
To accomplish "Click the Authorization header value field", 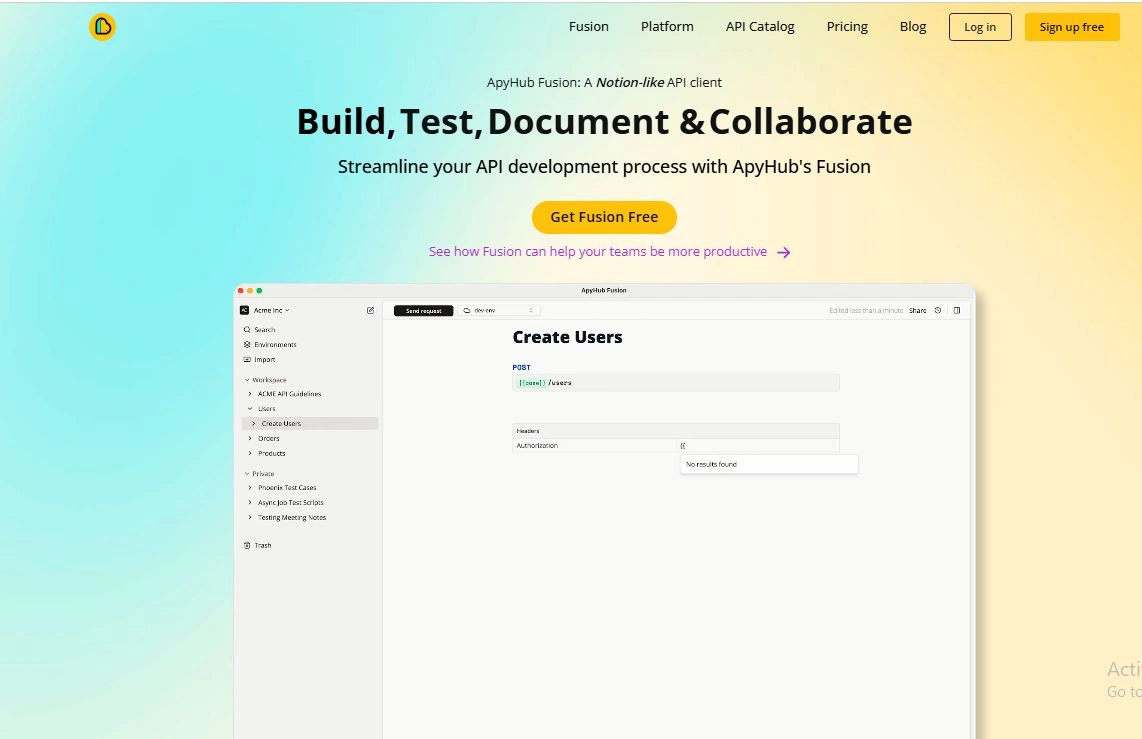I will [758, 446].
